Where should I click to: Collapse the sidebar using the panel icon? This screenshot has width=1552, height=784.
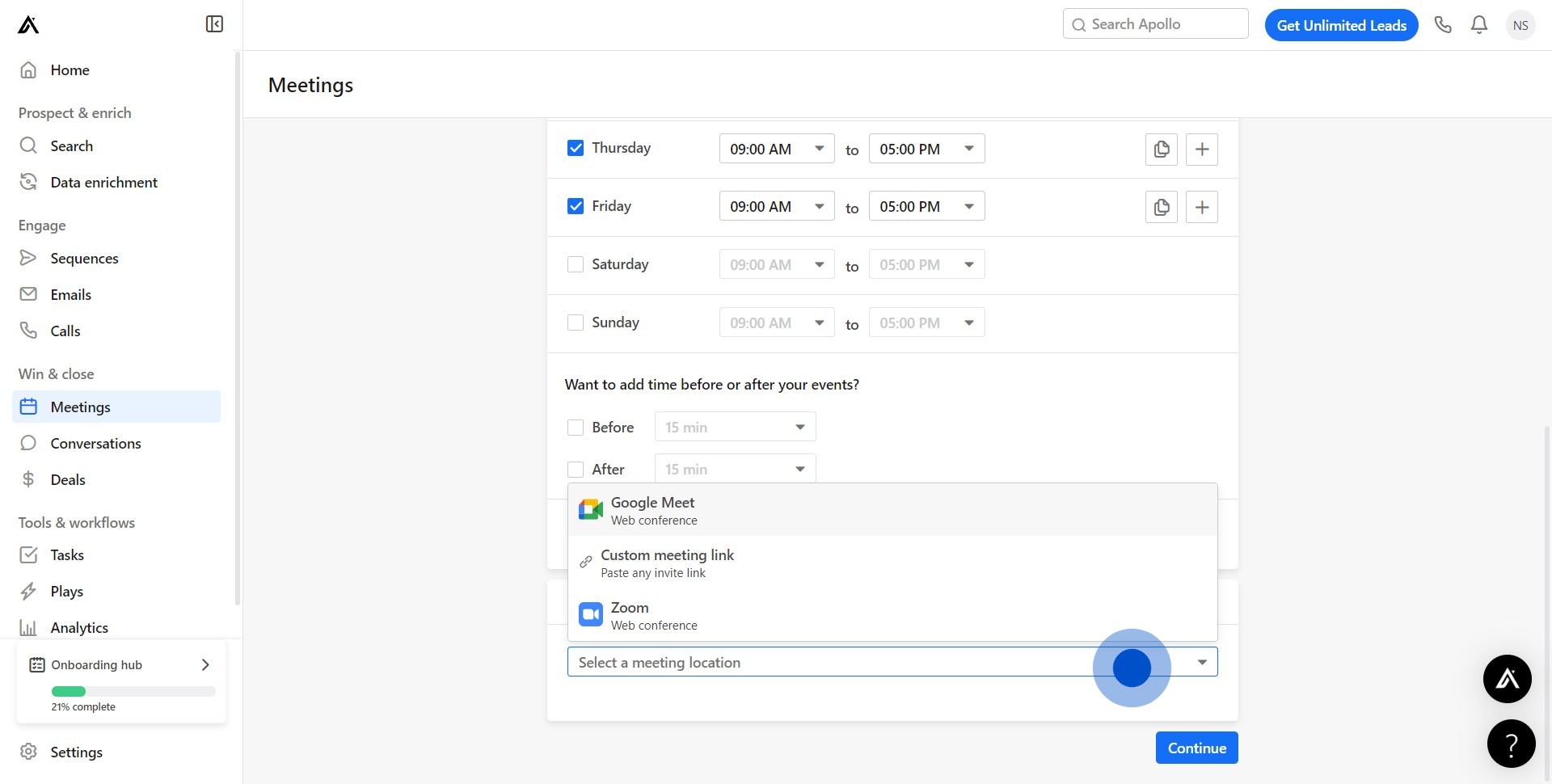coord(214,24)
